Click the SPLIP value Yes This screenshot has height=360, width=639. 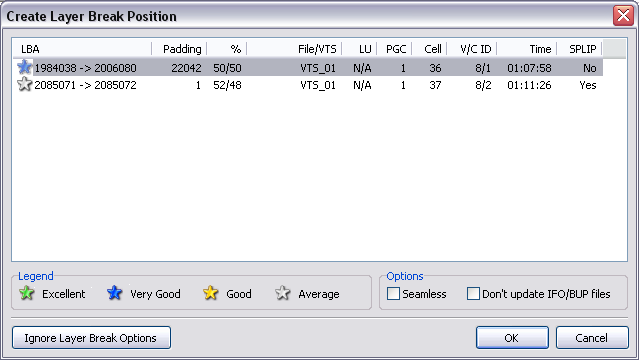[x=588, y=85]
